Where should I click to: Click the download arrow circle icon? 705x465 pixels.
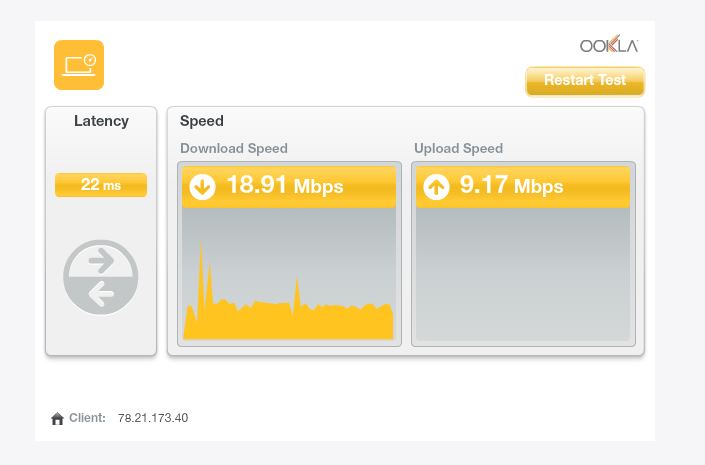pos(202,186)
